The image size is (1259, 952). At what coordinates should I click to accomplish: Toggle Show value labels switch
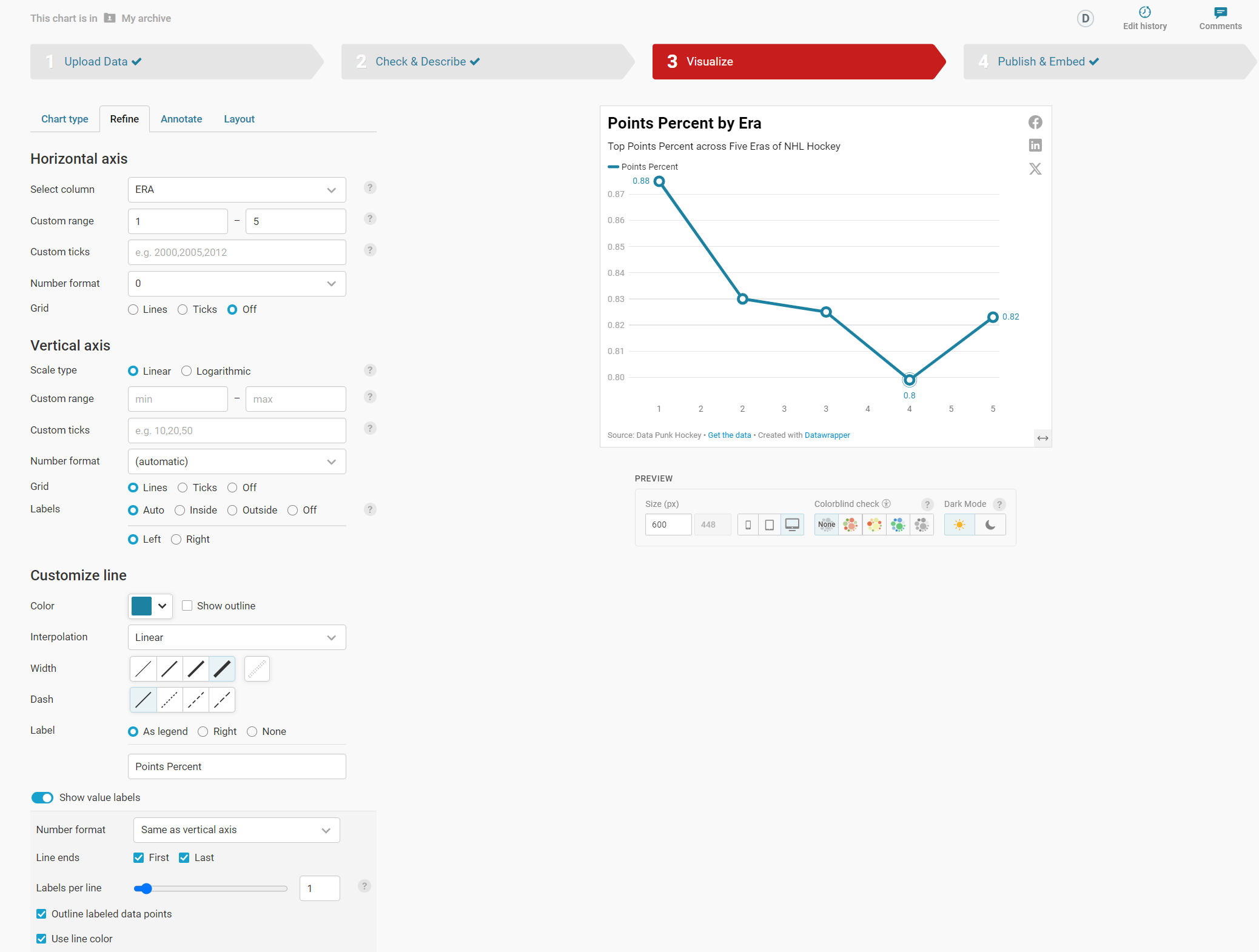point(42,797)
